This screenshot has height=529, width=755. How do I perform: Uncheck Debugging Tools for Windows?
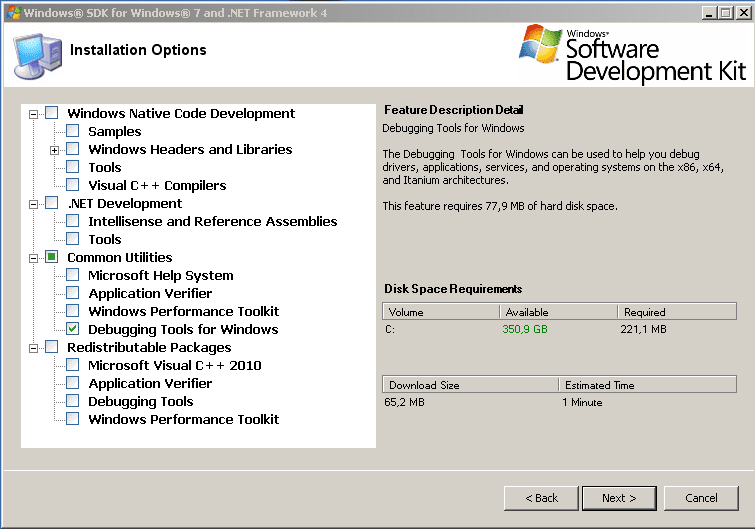(73, 330)
